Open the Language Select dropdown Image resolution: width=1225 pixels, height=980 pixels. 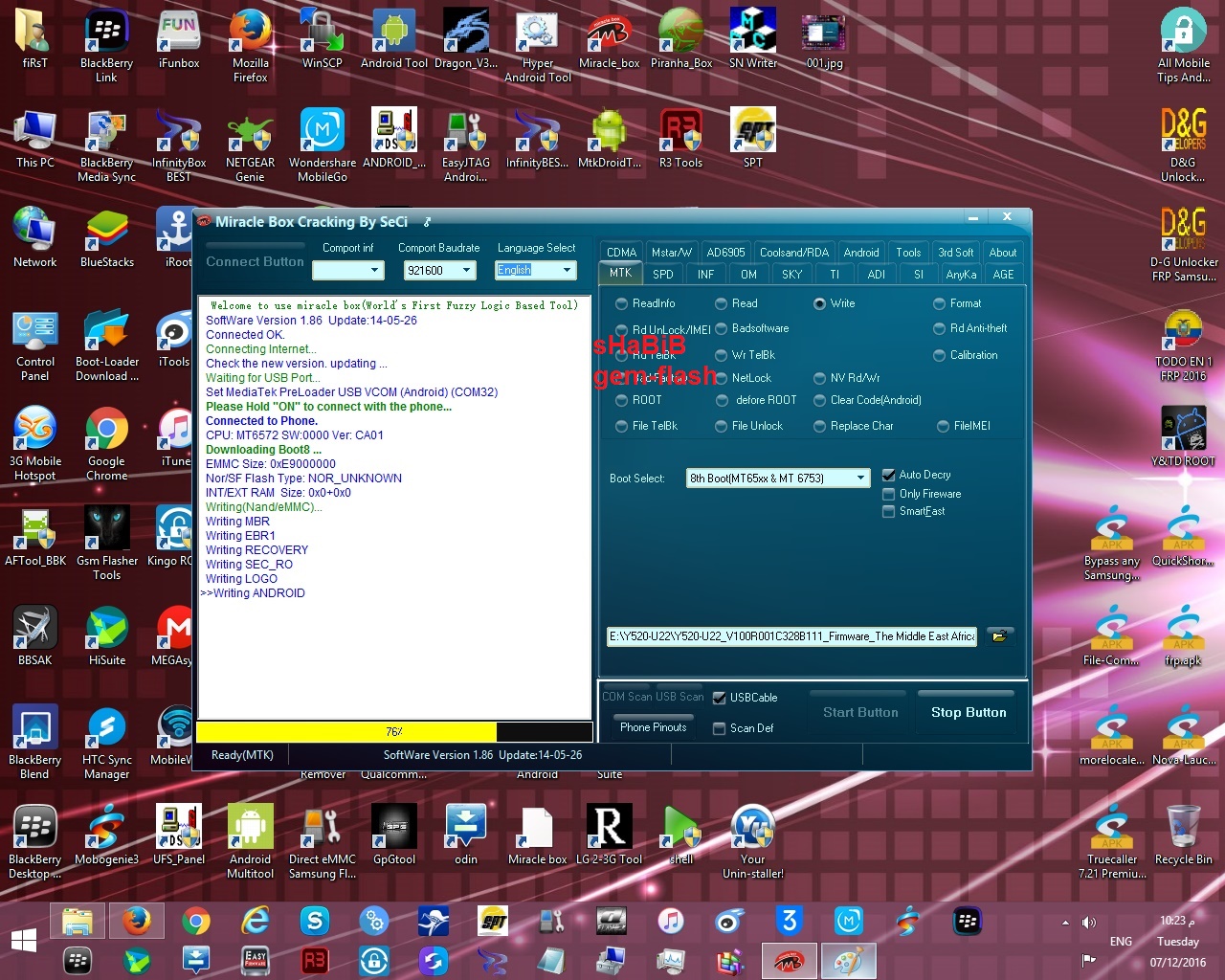(567, 271)
